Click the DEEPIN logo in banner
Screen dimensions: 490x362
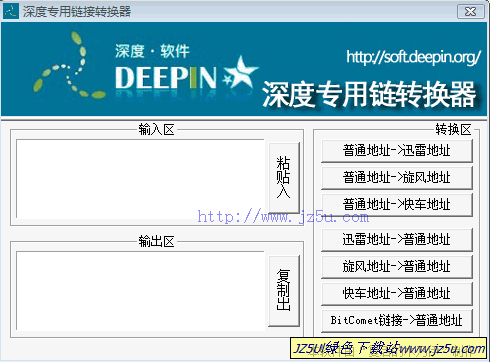(x=166, y=78)
